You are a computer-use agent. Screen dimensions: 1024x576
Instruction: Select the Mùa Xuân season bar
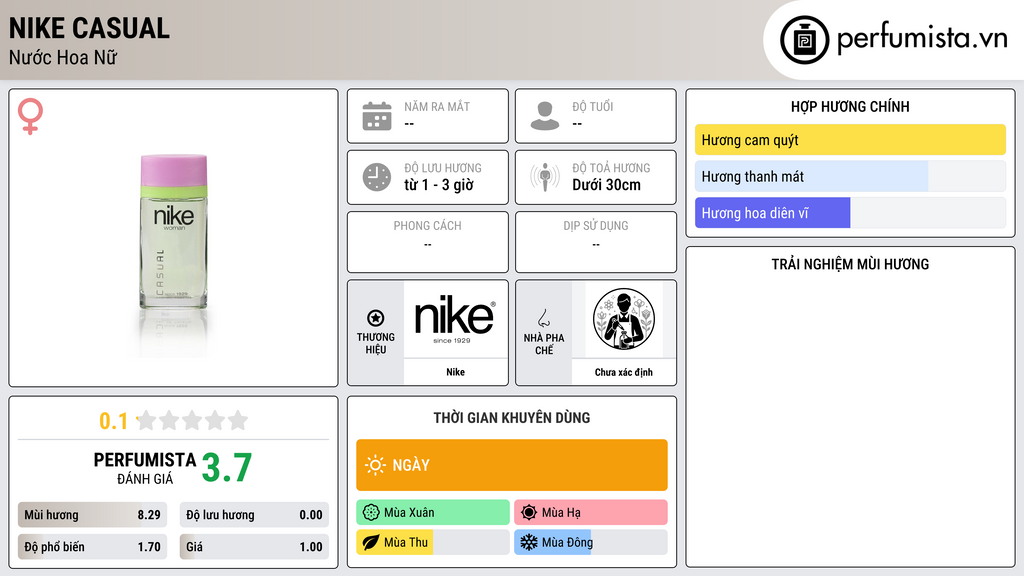432,513
